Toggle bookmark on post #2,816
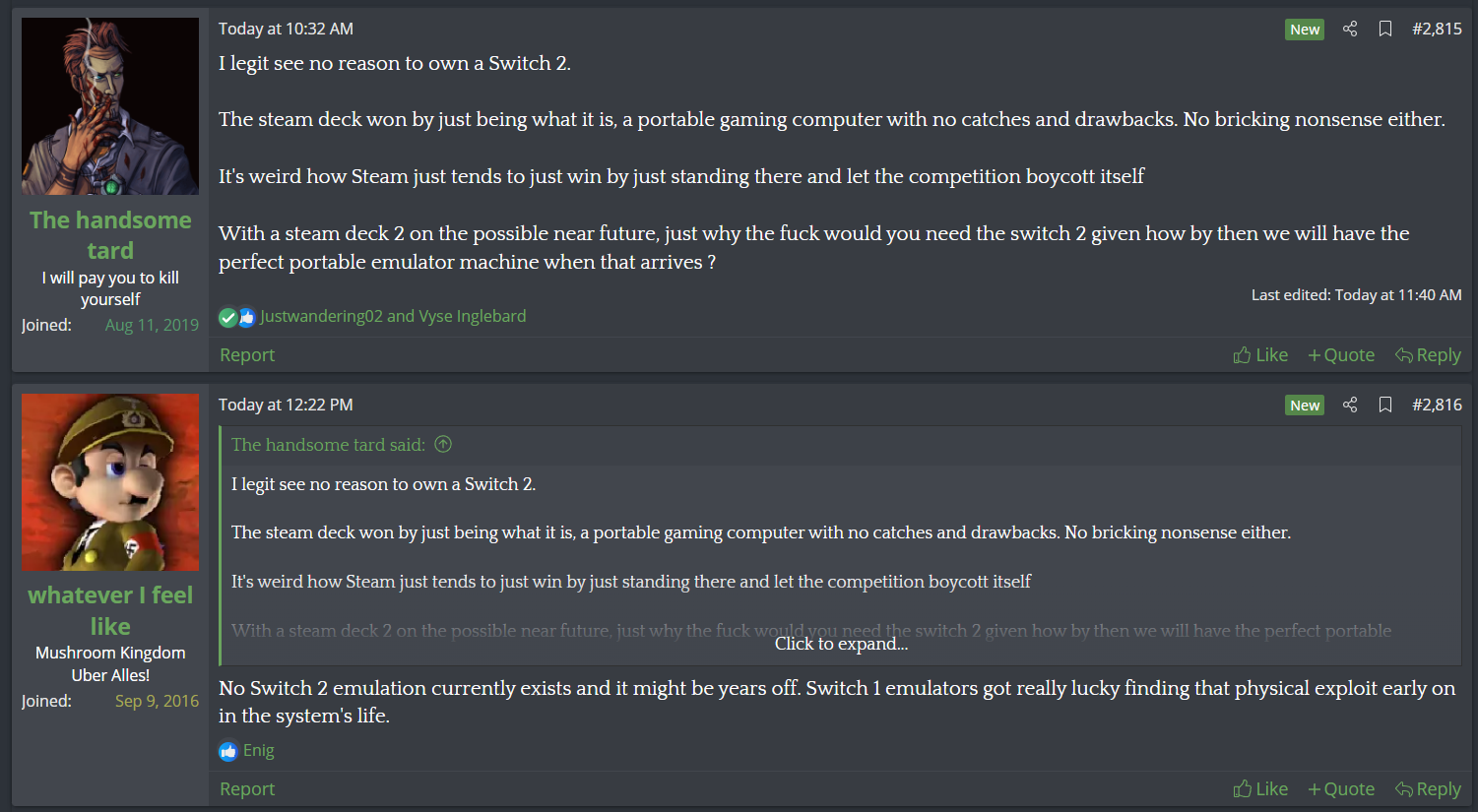 point(1385,406)
